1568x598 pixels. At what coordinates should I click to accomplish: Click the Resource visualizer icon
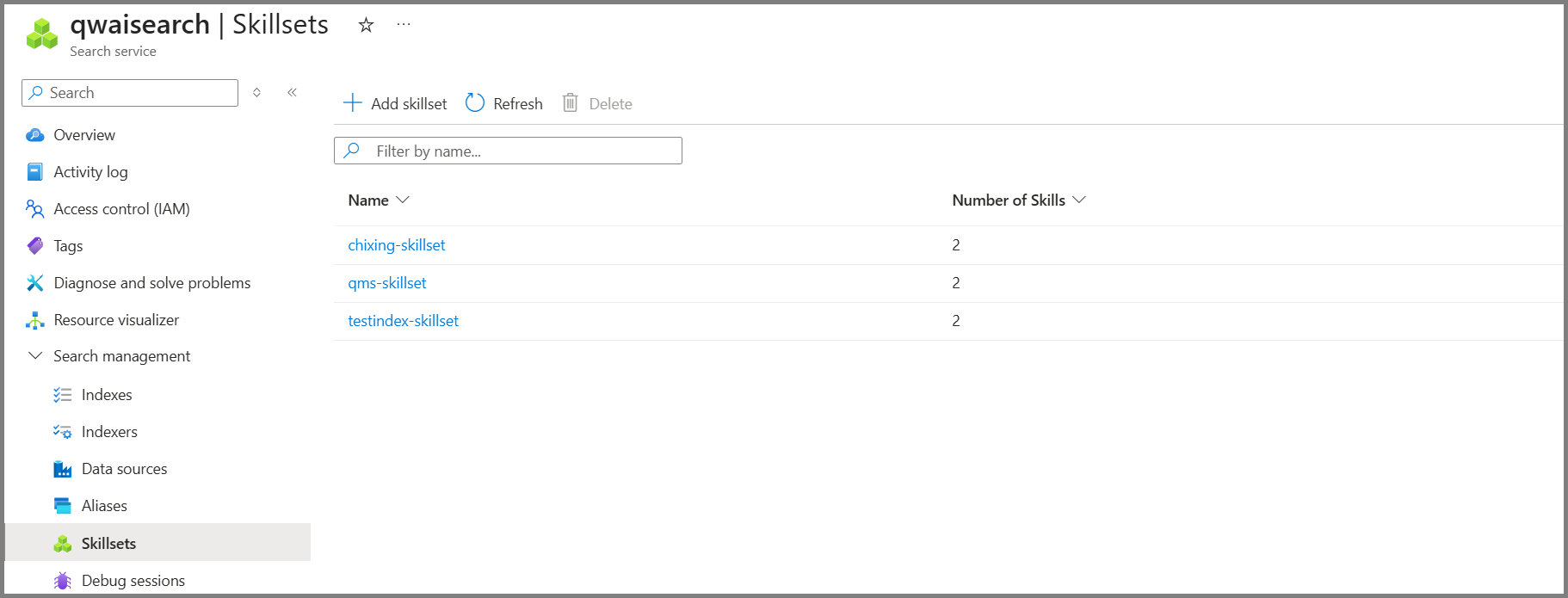point(35,320)
